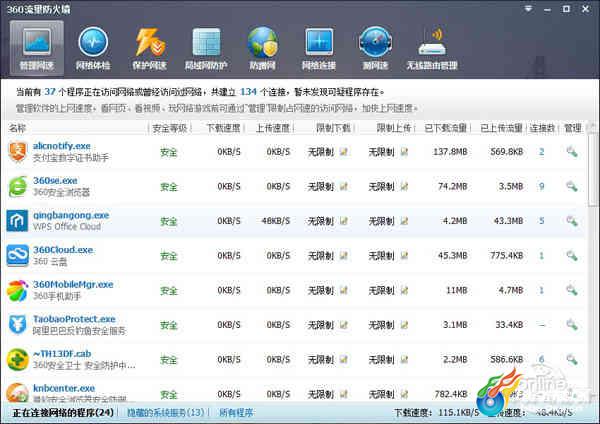The image size is (600, 424).
Task: Edit upload limit for knbcenter.exe
Action: coord(404,394)
